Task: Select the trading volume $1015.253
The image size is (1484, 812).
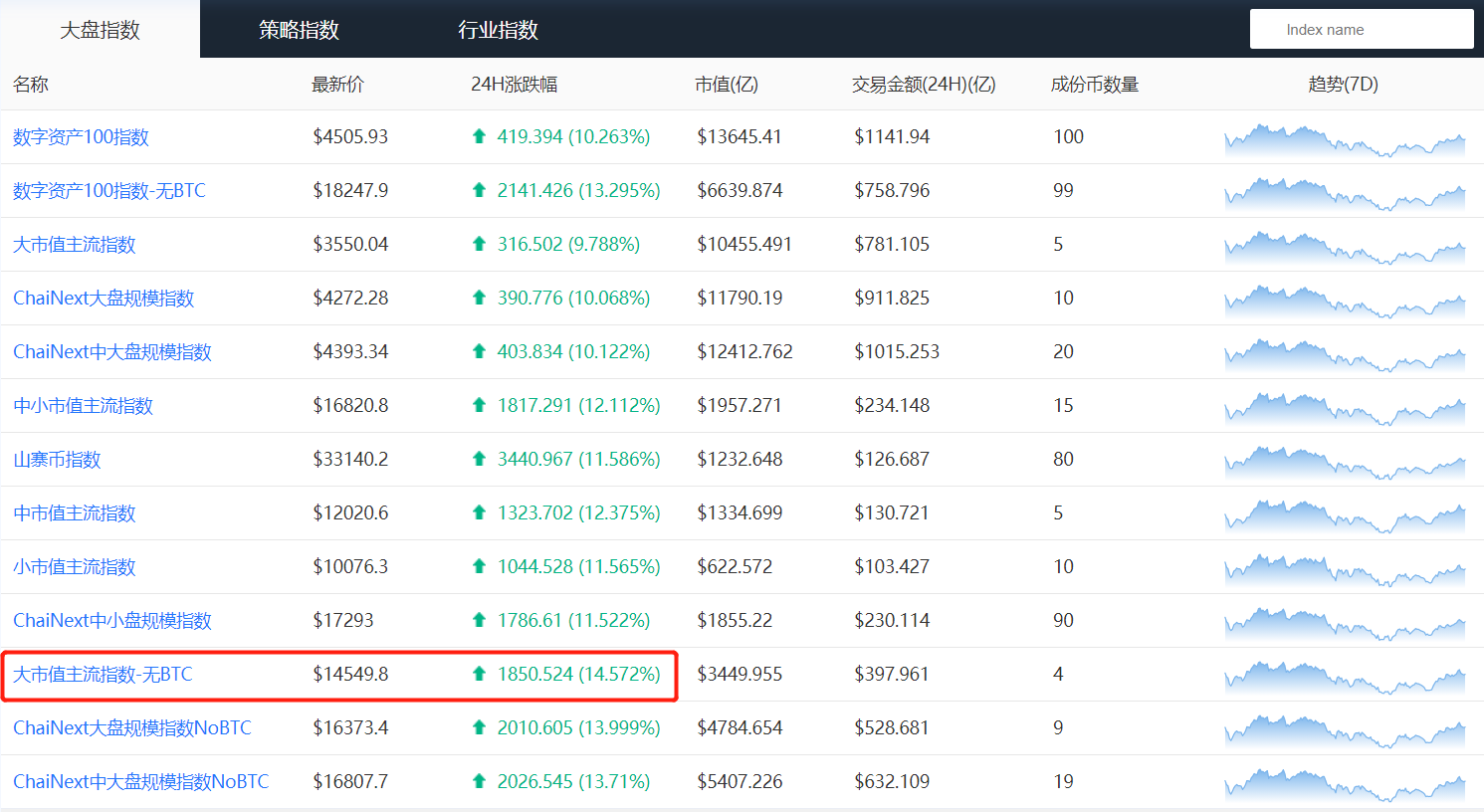Action: coord(897,351)
